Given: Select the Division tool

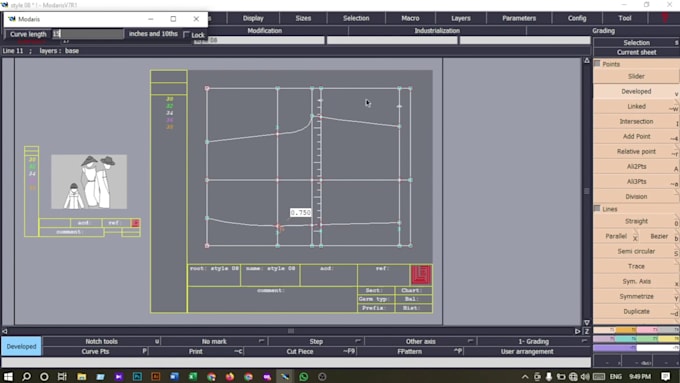Looking at the screenshot, I should 636,196.
